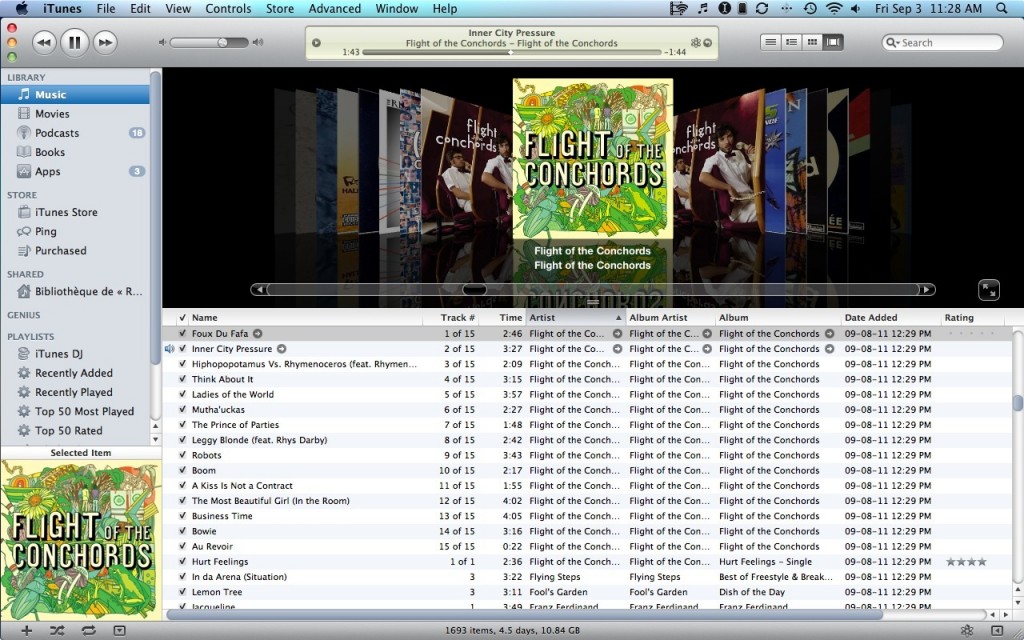1024x640 pixels.
Task: Open the Store menu
Action: tap(280, 8)
